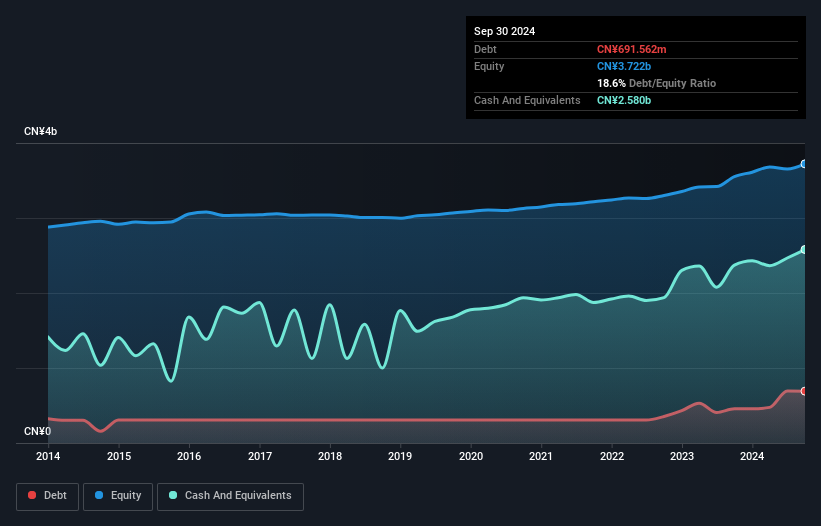Viewport: 821px width, 526px height.
Task: Toggle Cash And Equivalents legend item
Action: 229,495
